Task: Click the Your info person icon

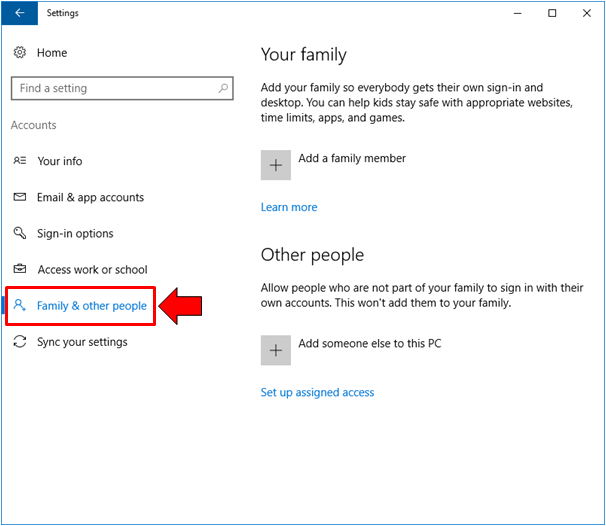Action: coord(19,161)
